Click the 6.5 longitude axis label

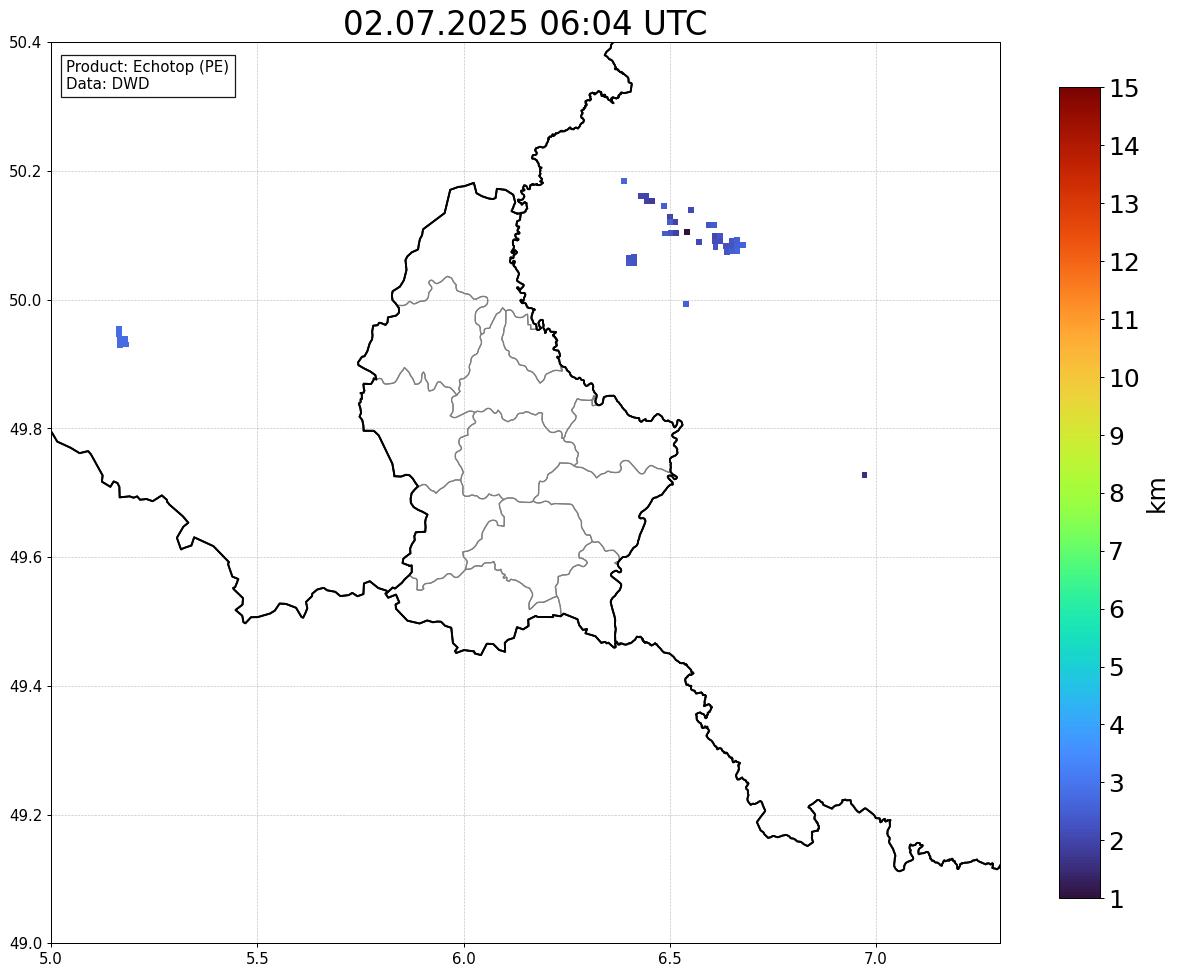[670, 959]
